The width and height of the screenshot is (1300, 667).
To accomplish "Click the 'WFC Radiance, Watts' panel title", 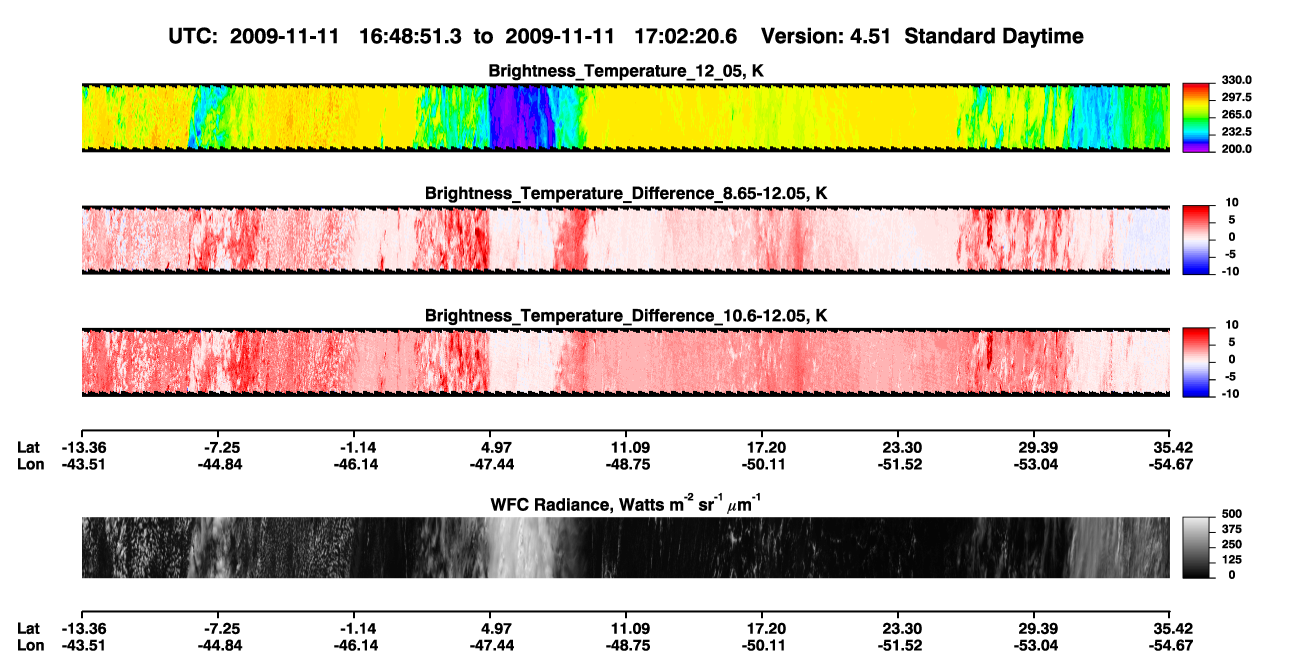I will (x=626, y=503).
